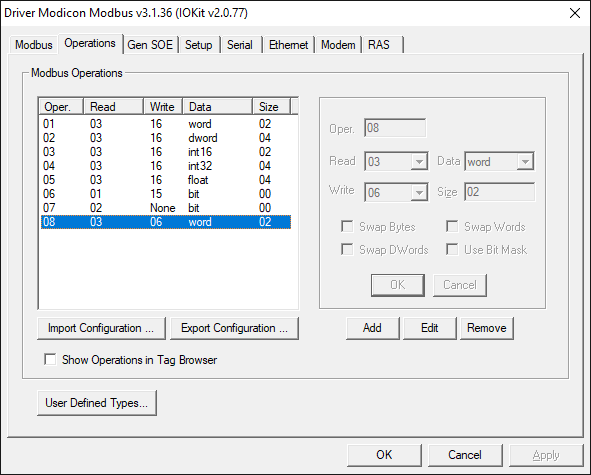Open the Gen SOE tab
This screenshot has height=475, width=591.
150,45
